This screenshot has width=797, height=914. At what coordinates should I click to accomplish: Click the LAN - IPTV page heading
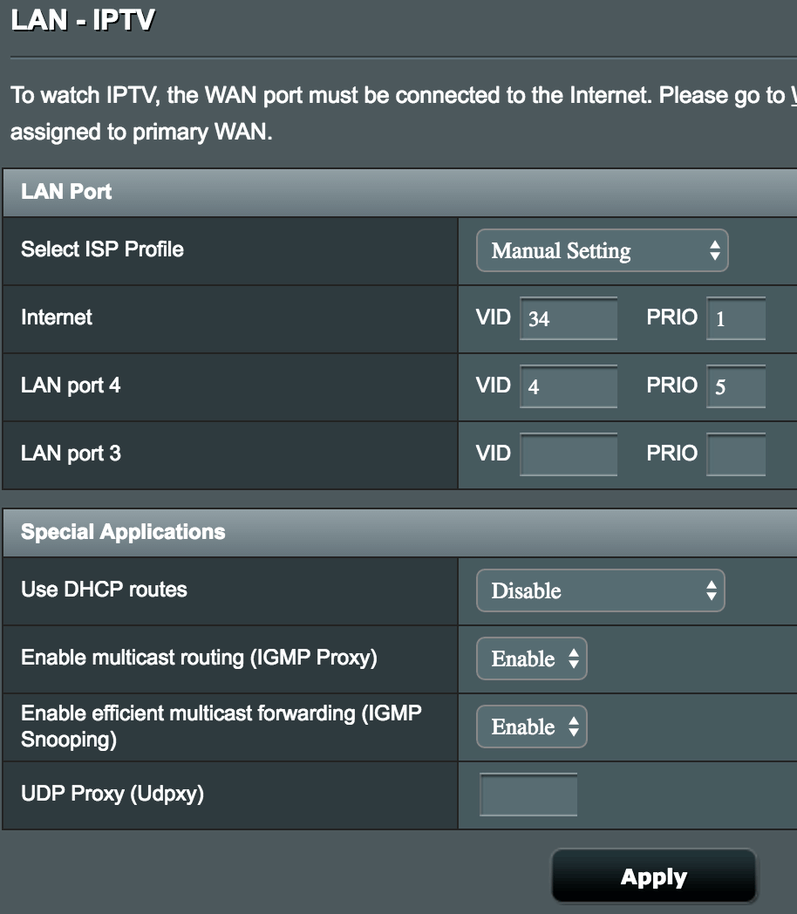pyautogui.click(x=82, y=19)
